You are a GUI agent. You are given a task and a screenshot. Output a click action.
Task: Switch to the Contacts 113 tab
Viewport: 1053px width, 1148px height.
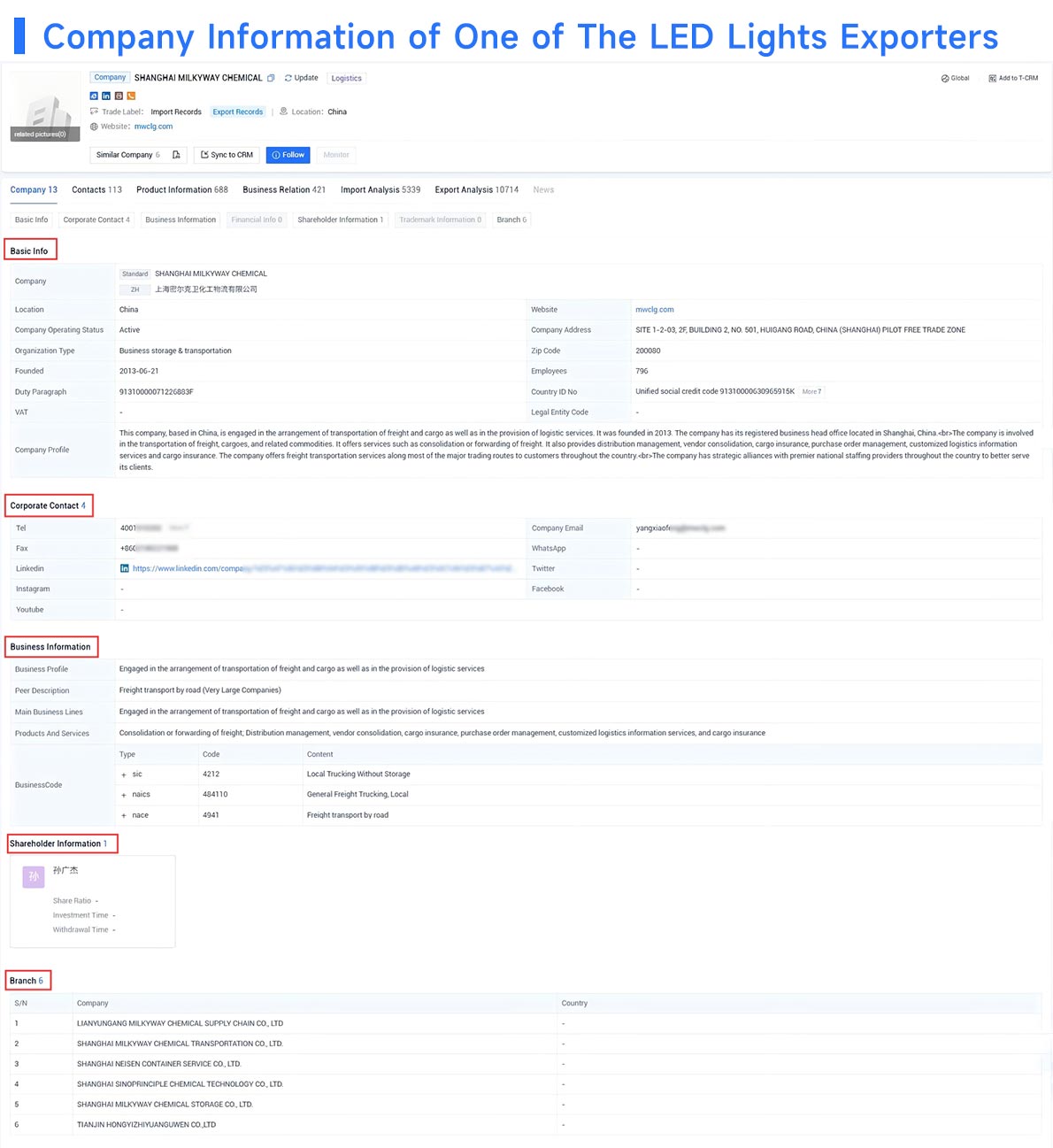point(96,189)
